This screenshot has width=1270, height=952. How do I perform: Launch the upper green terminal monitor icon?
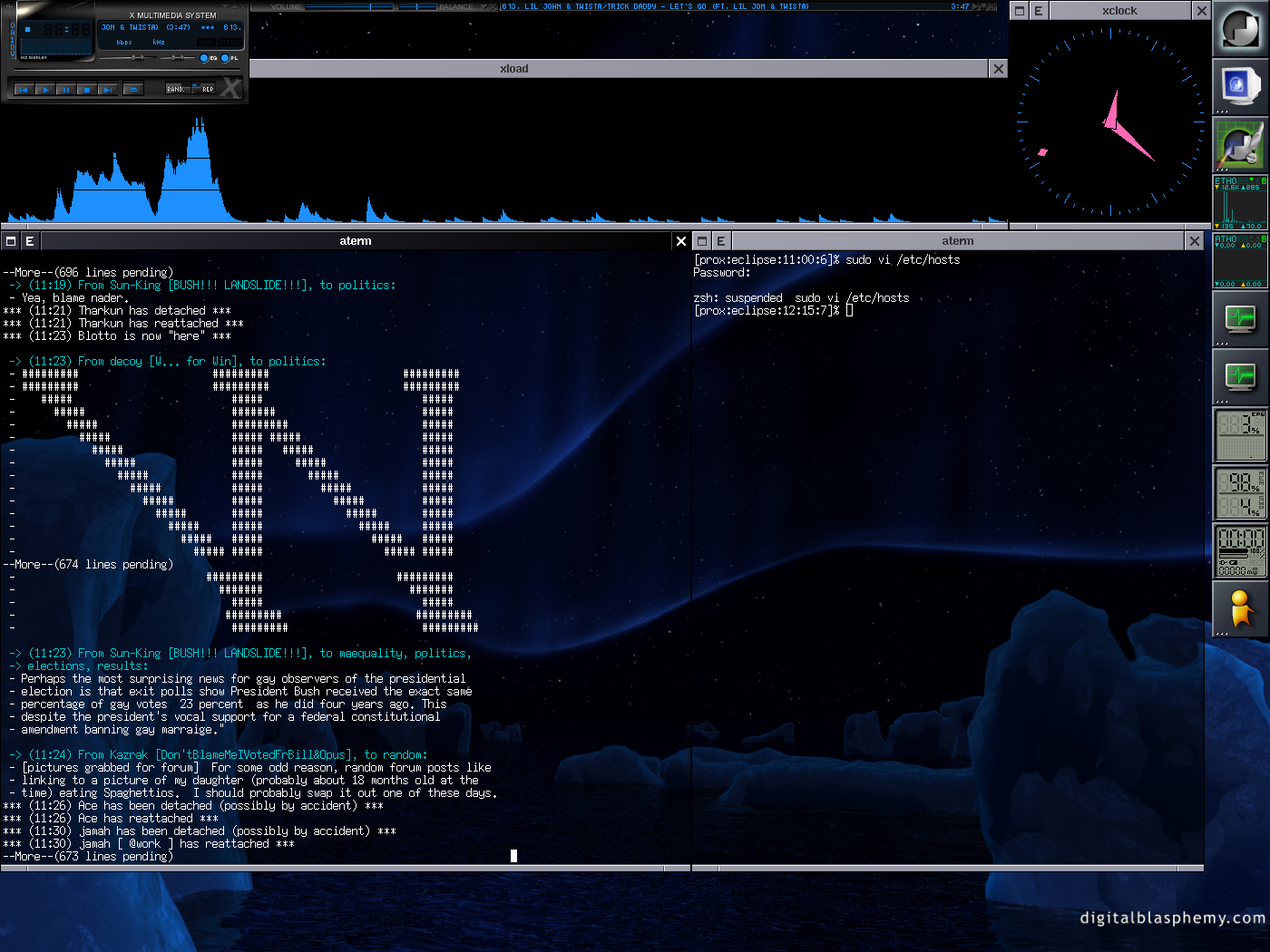pos(1241,319)
